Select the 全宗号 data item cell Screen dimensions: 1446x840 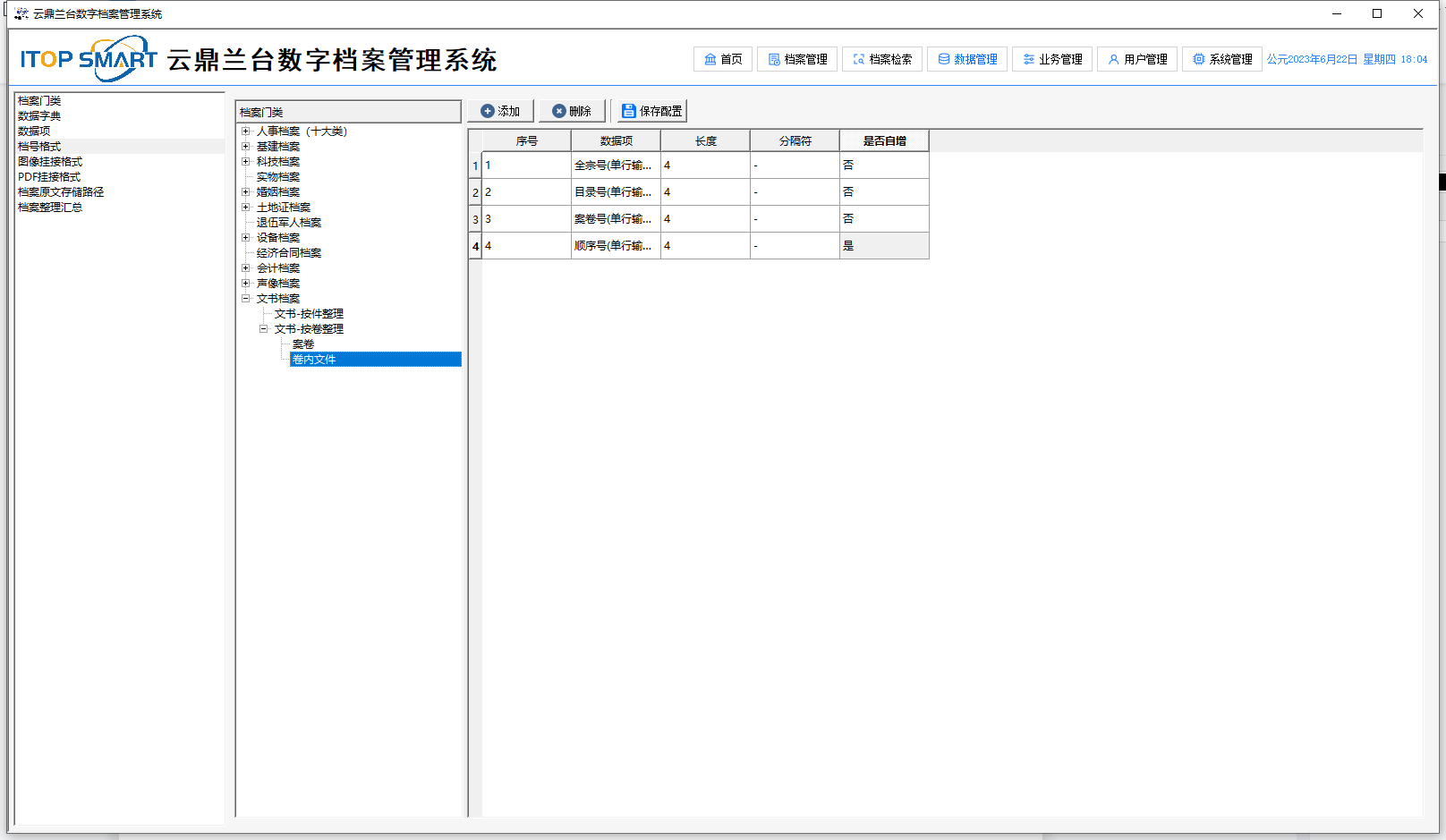615,165
